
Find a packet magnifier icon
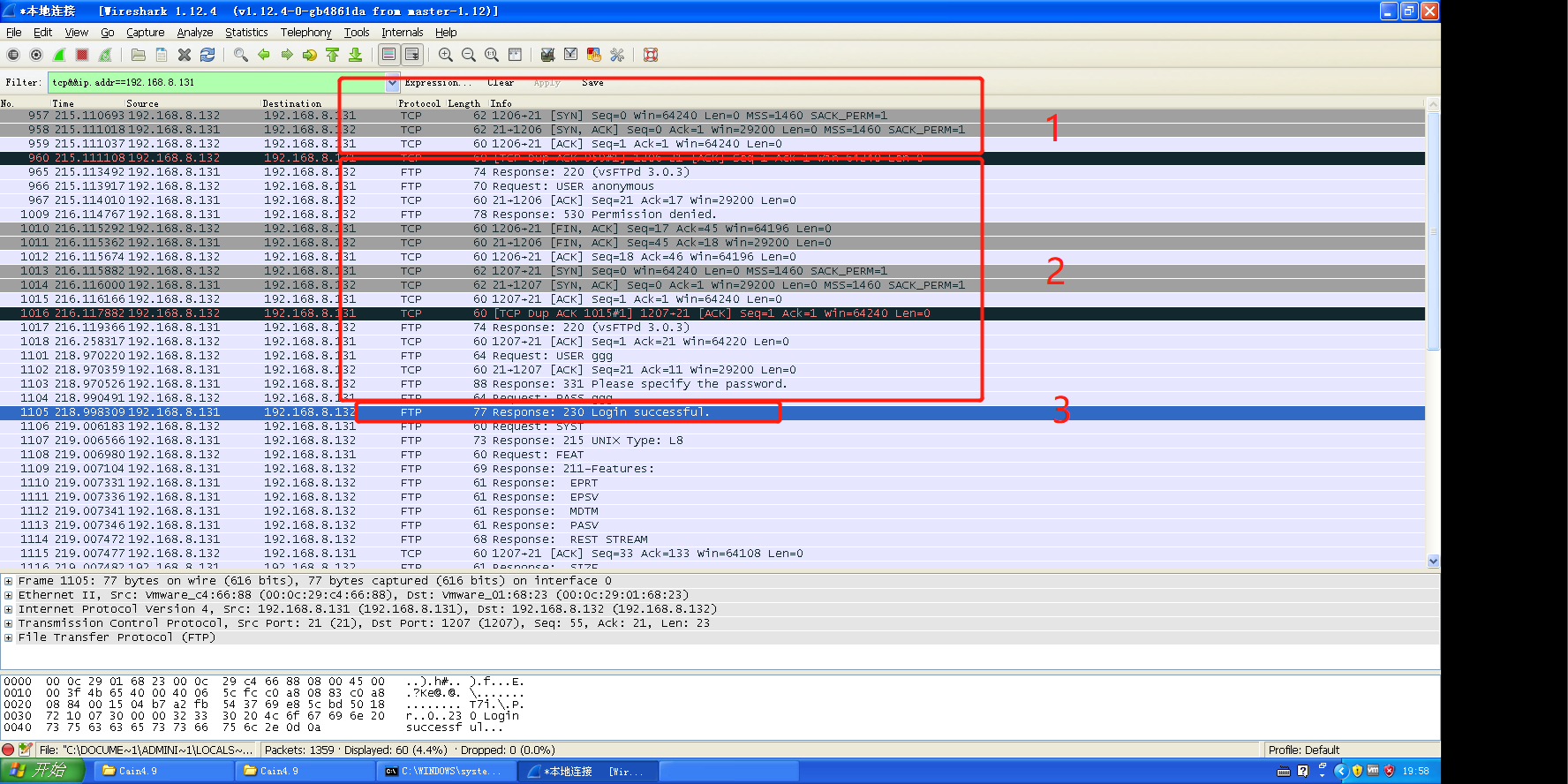pos(241,55)
